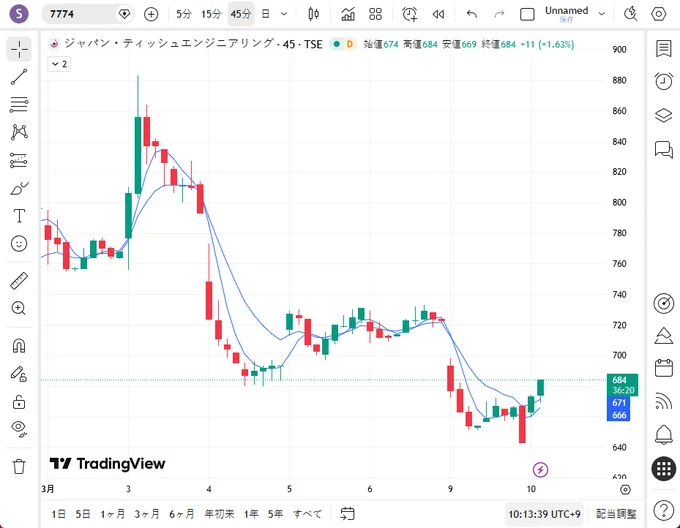
Task: Activate the zoom in tool
Action: pyautogui.click(x=19, y=308)
